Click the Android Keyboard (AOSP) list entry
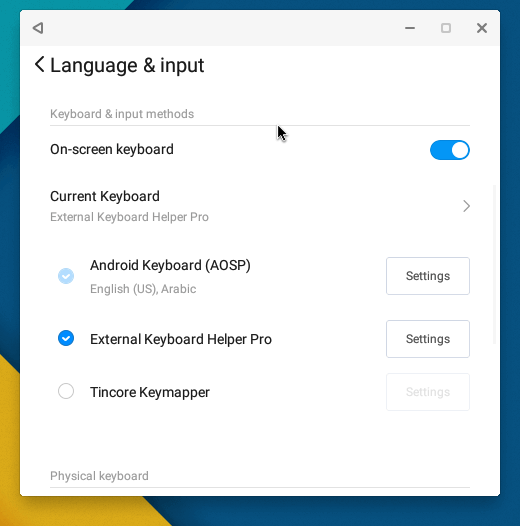 tap(170, 276)
